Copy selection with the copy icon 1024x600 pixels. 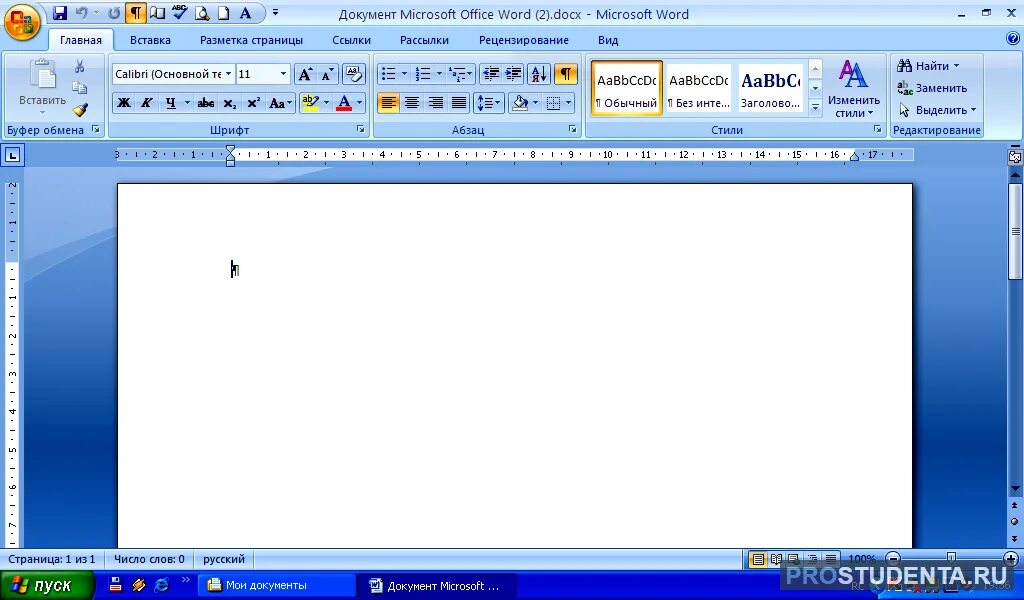(80, 87)
